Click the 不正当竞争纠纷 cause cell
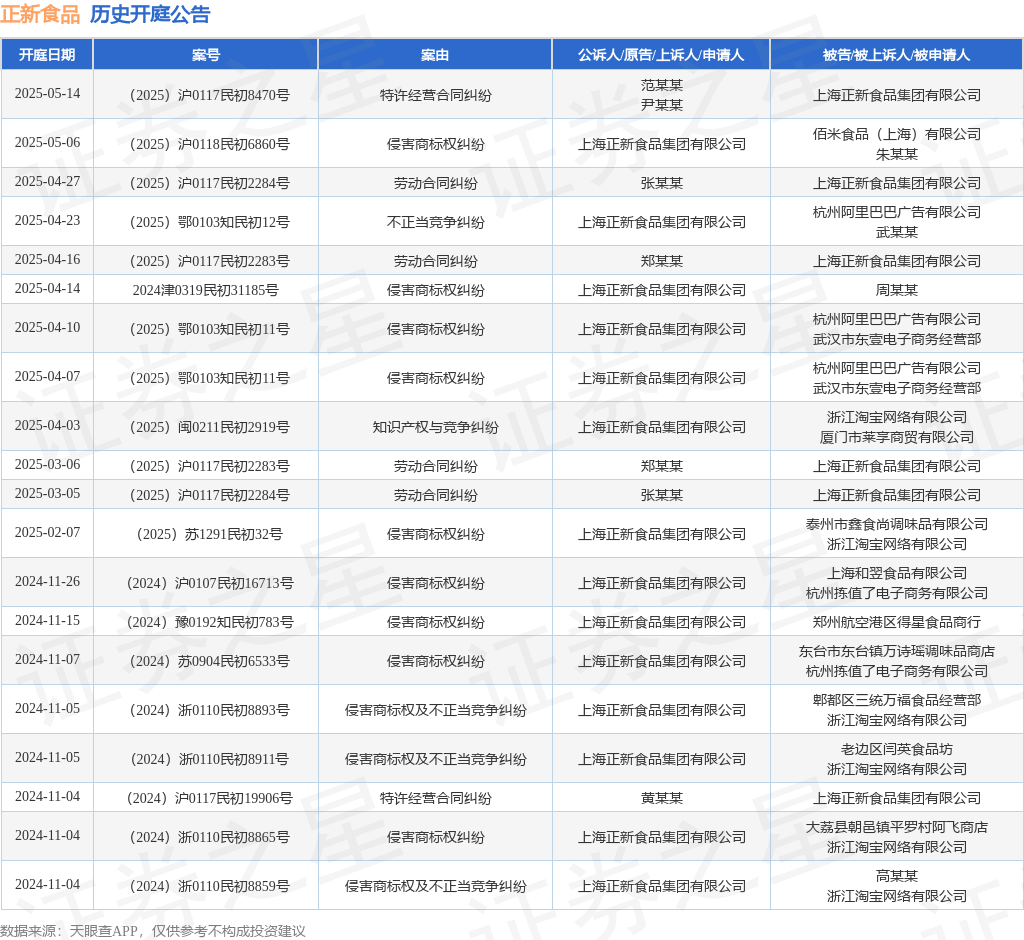Screen dimensions: 1024x940 point(436,222)
